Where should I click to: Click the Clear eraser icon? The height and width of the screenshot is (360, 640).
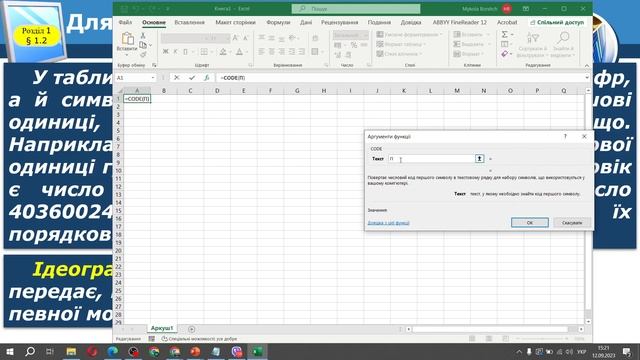pyautogui.click(x=504, y=54)
